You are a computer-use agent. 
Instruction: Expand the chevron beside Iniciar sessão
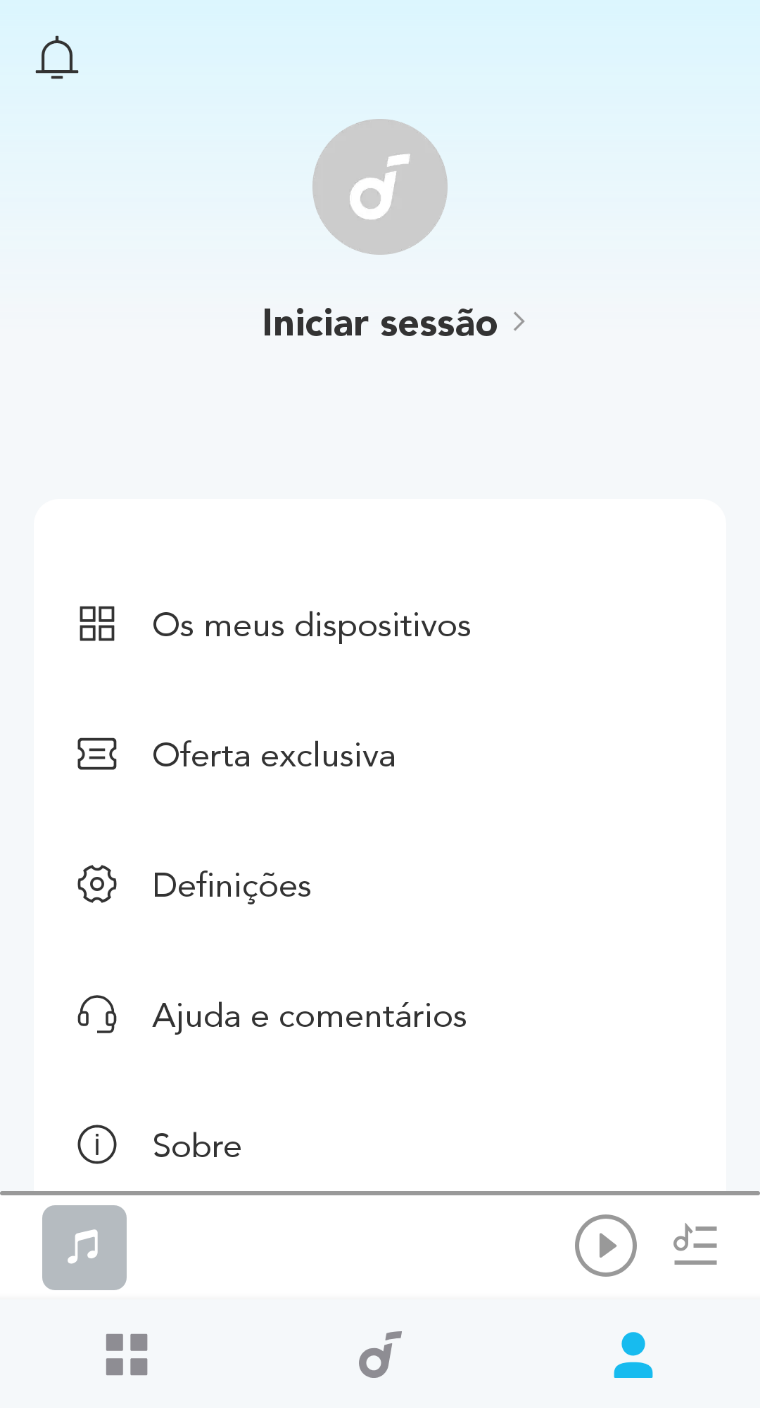point(519,322)
